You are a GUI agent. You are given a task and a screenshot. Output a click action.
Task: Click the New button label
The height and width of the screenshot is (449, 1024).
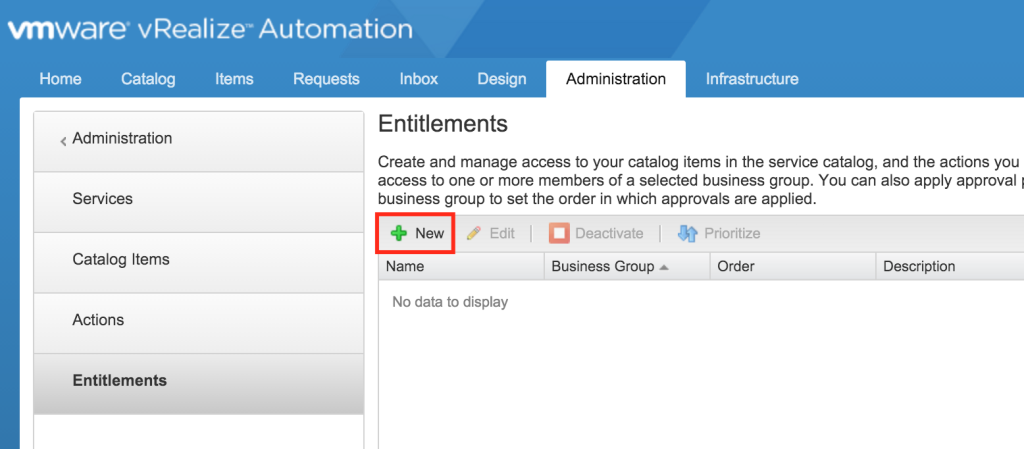[x=430, y=233]
